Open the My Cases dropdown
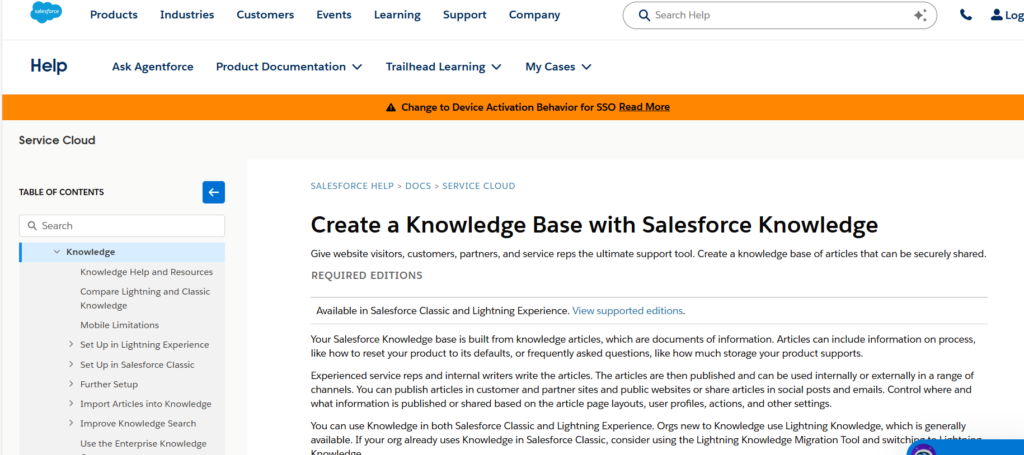 (558, 67)
